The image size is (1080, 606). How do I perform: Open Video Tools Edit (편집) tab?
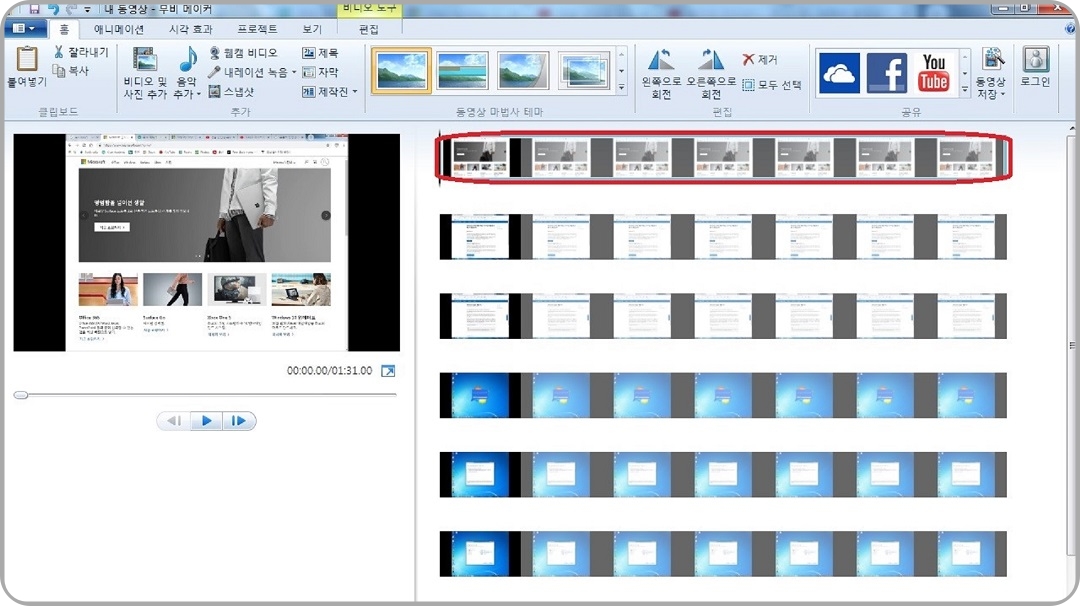coord(368,29)
